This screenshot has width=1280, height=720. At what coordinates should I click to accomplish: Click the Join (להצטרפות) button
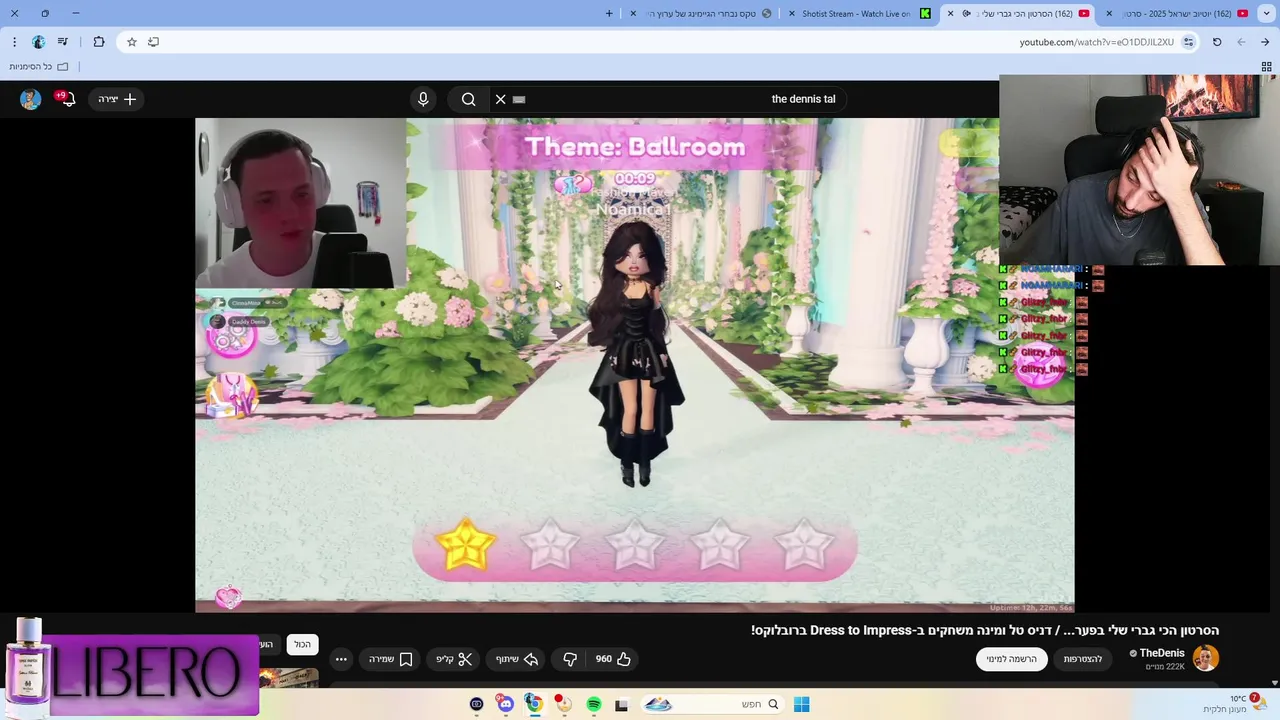pos(1082,659)
